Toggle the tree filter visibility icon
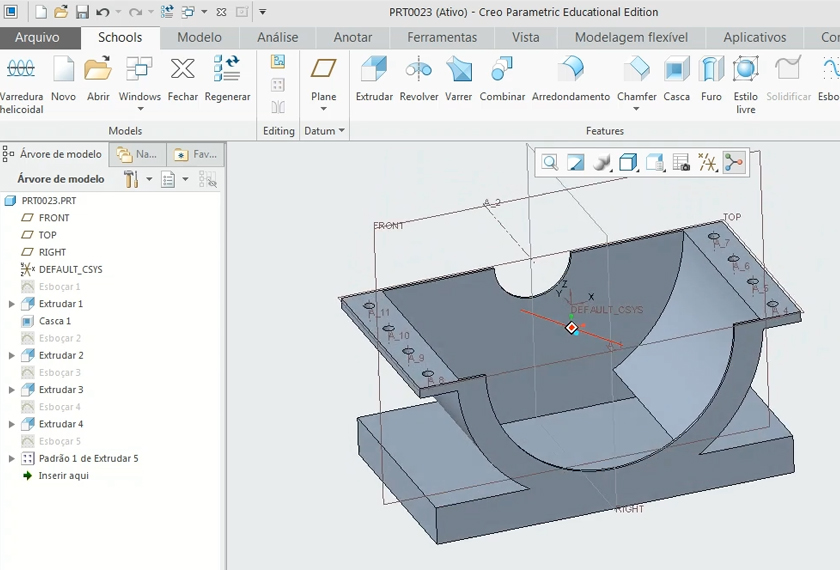Screen dimensions: 840x570 pyautogui.click(x=207, y=179)
